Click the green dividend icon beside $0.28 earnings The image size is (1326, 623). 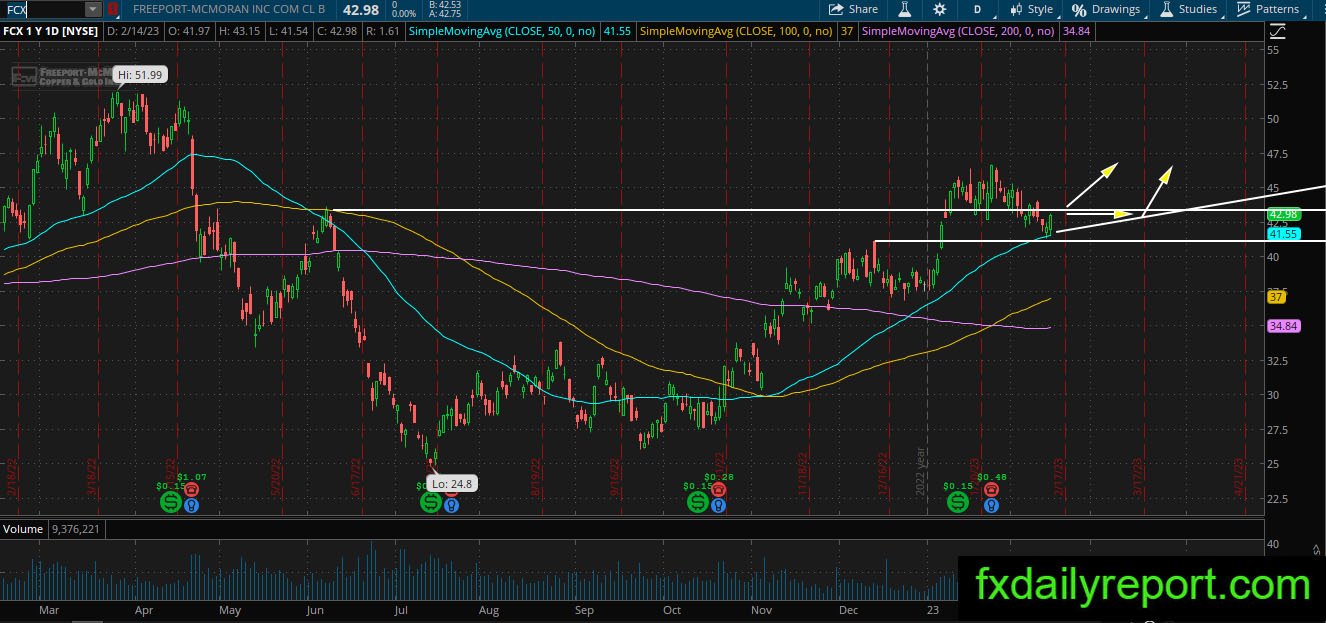coord(697,502)
